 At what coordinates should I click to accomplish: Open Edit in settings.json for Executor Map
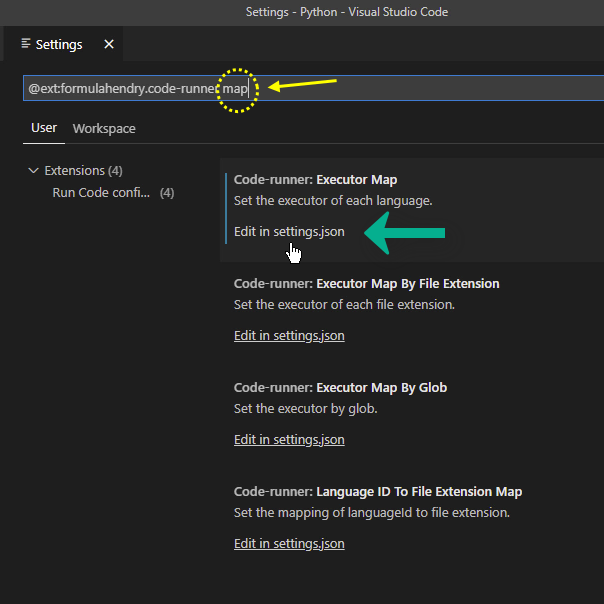tap(289, 232)
